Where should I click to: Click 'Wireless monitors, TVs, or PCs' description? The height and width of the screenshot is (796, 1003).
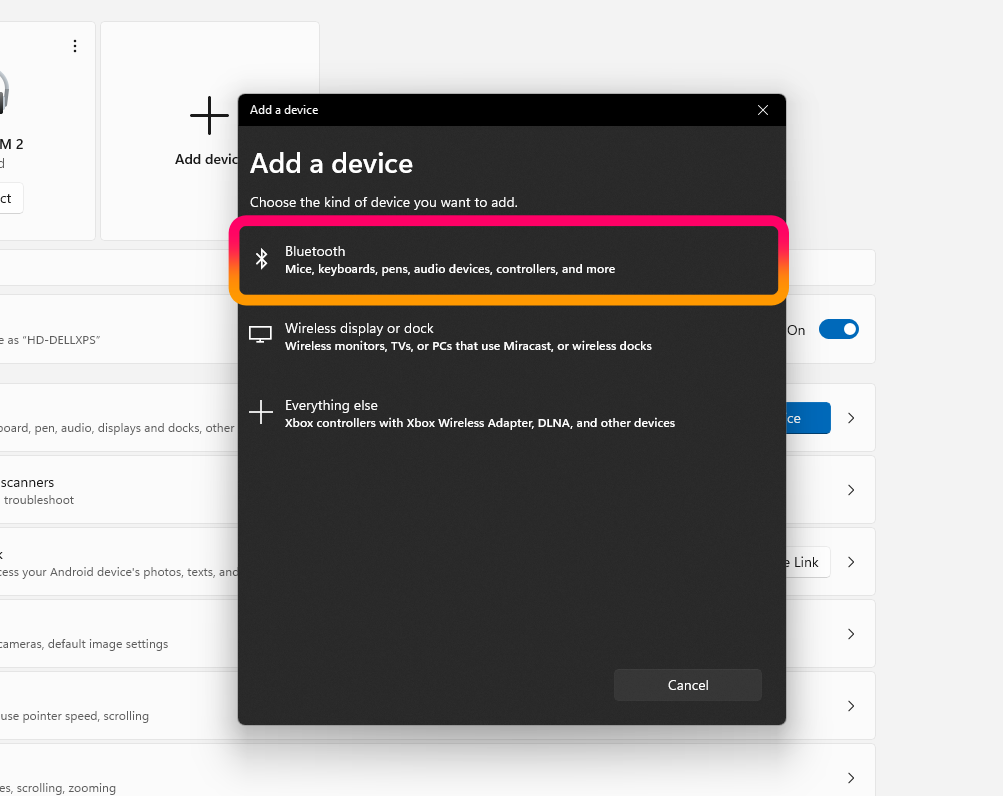pyautogui.click(x=468, y=346)
